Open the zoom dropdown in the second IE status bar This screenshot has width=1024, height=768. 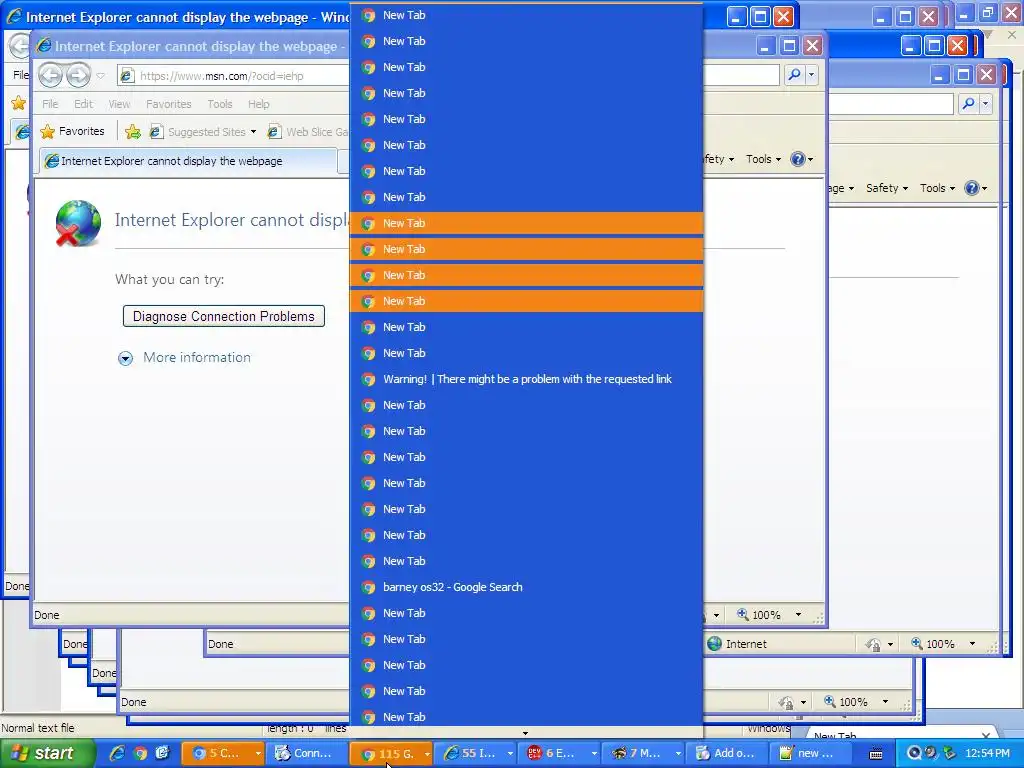972,644
